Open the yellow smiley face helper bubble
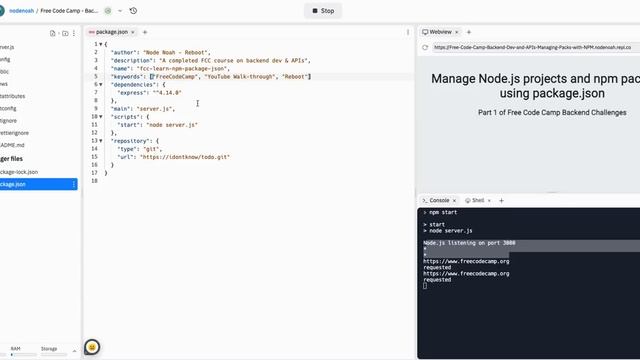 tap(92, 347)
